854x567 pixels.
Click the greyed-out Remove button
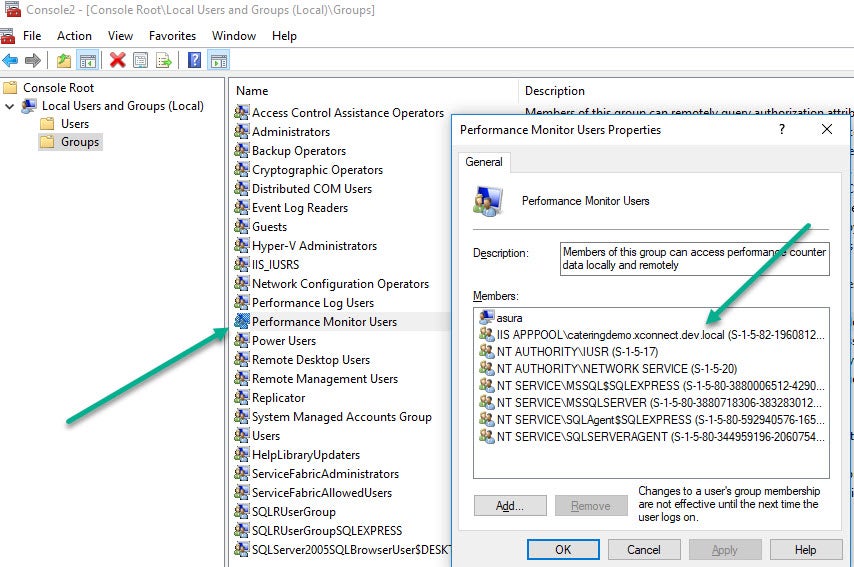click(x=591, y=505)
